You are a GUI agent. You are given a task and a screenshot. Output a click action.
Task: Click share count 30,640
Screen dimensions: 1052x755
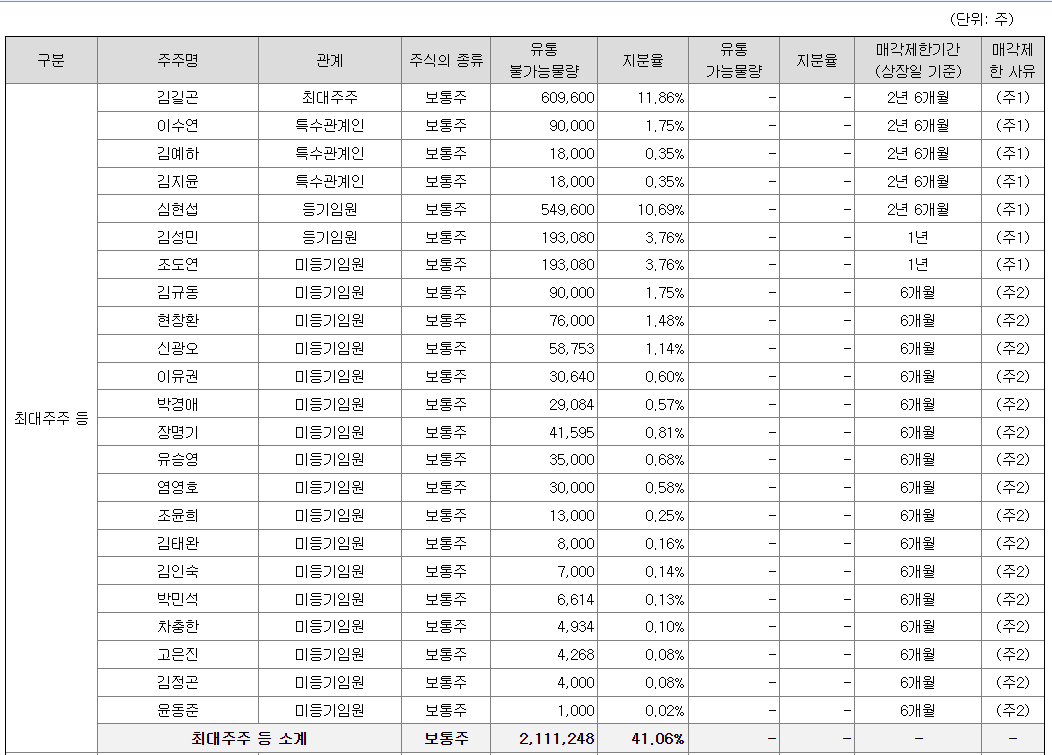point(572,377)
